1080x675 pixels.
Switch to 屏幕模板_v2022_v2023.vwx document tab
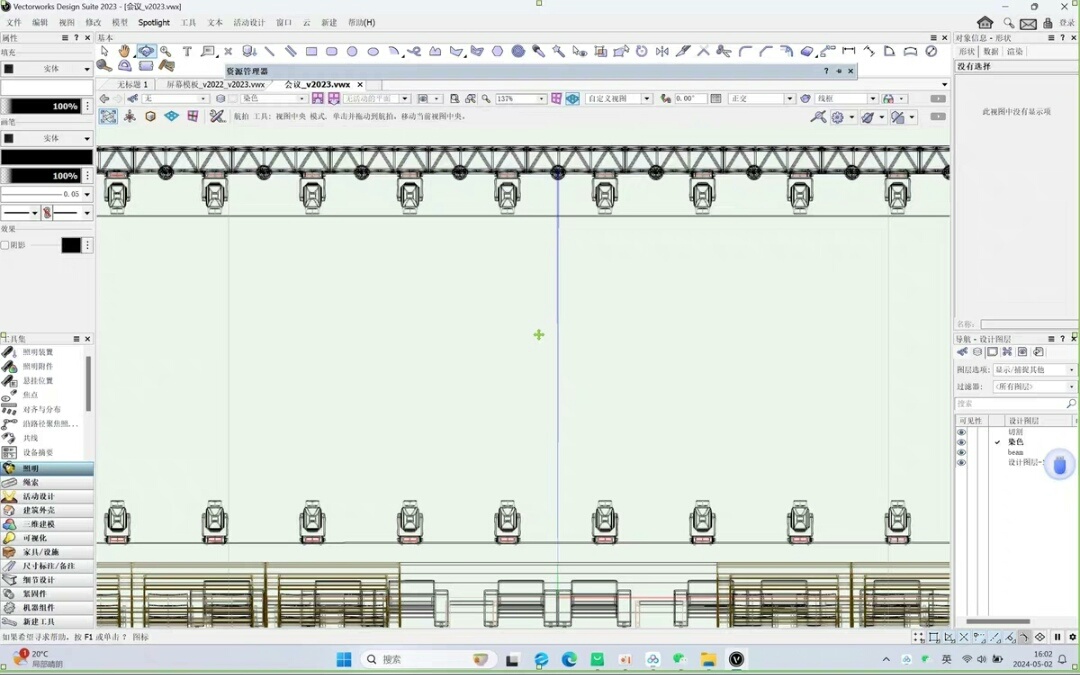click(x=215, y=85)
